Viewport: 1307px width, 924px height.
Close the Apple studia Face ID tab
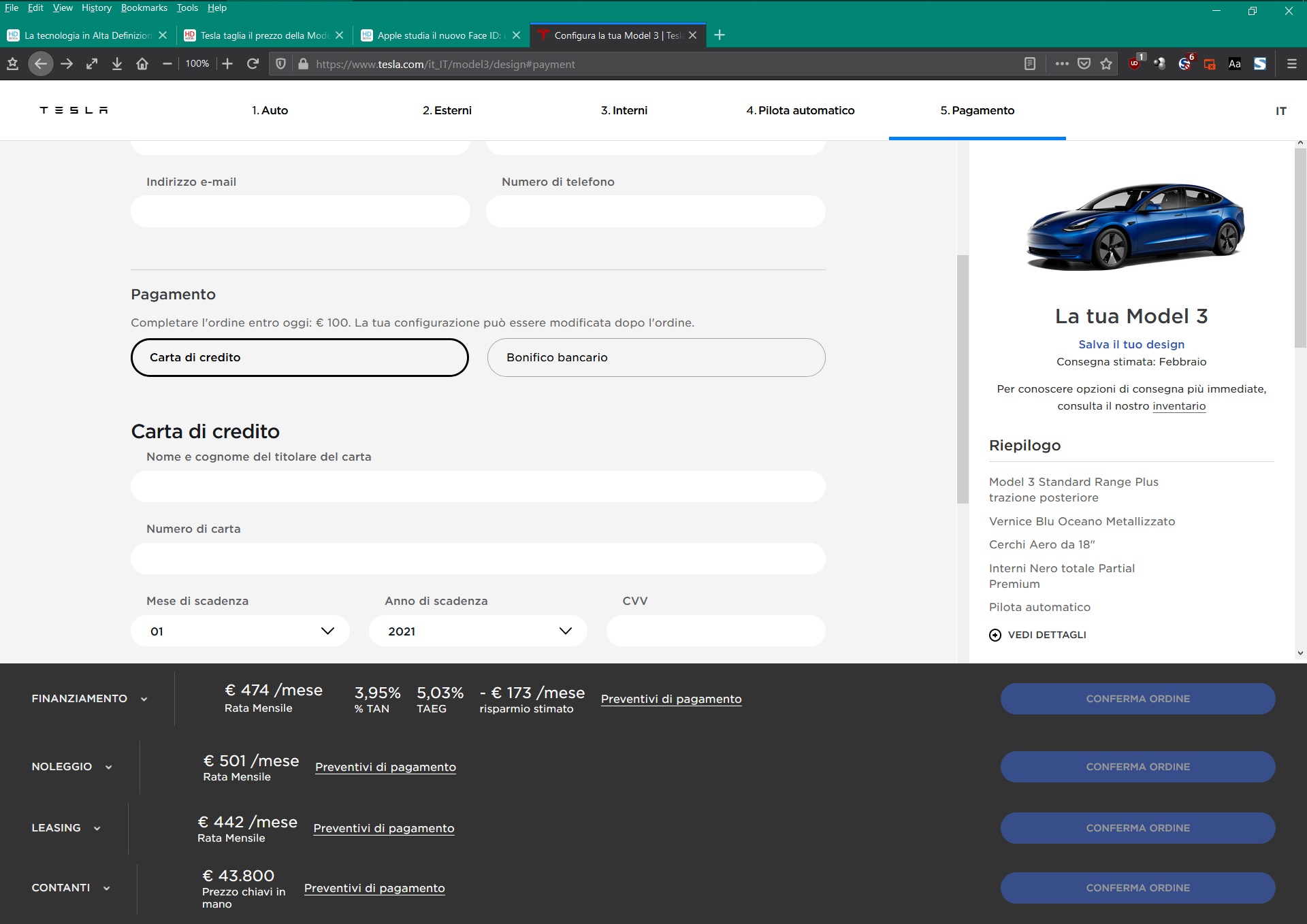[x=517, y=35]
